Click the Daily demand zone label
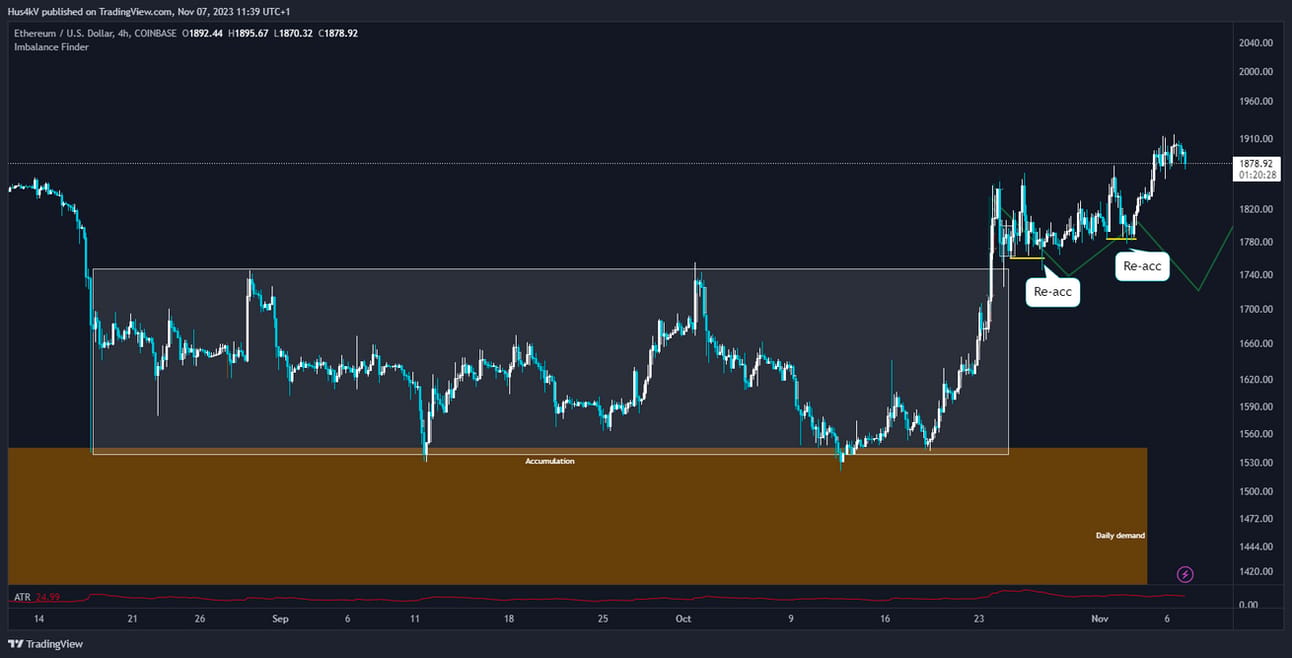The image size is (1292, 658). (x=1120, y=536)
